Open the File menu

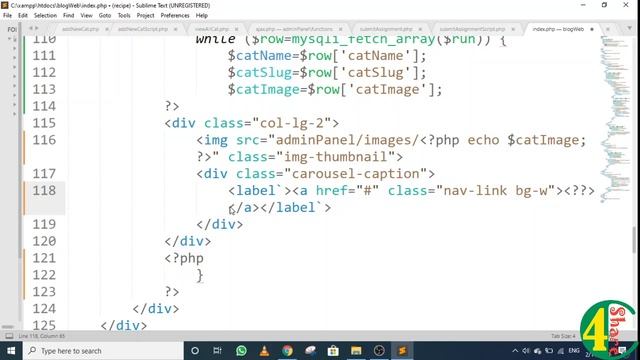coord(7,16)
